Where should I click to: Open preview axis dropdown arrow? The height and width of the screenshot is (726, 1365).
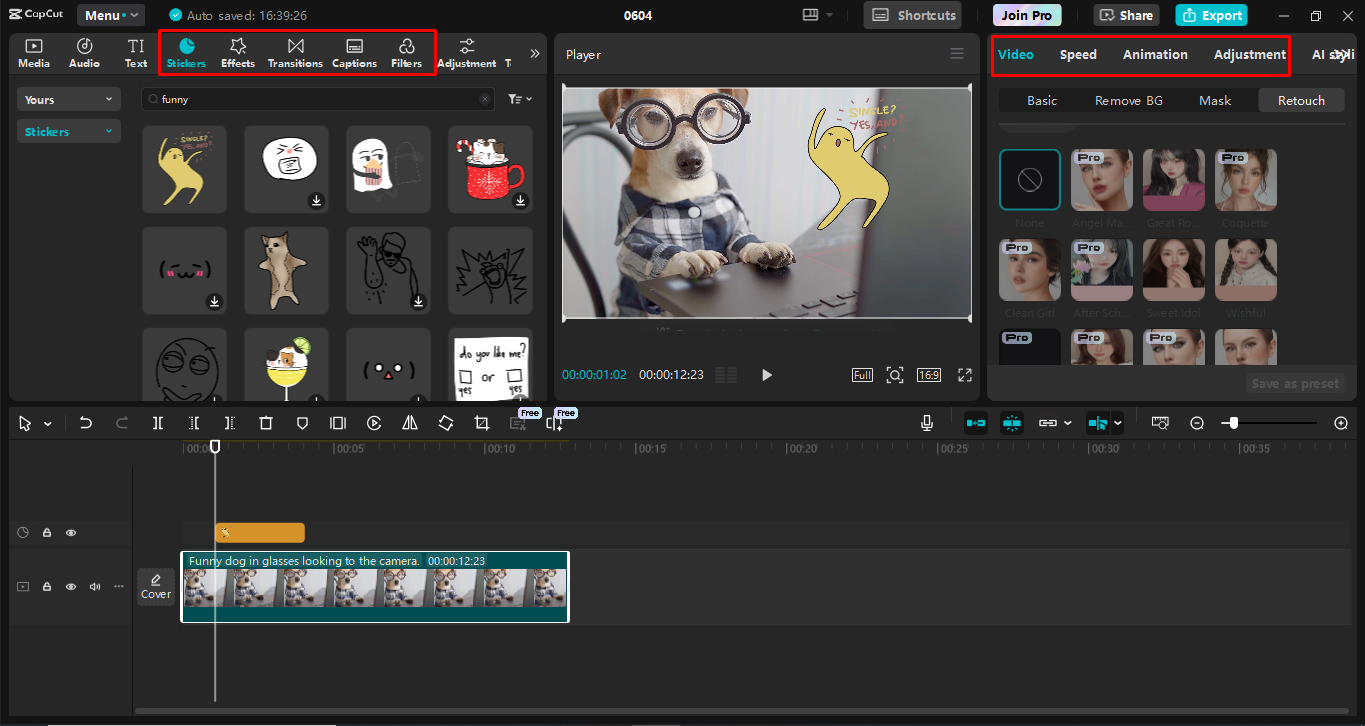pos(1118,423)
